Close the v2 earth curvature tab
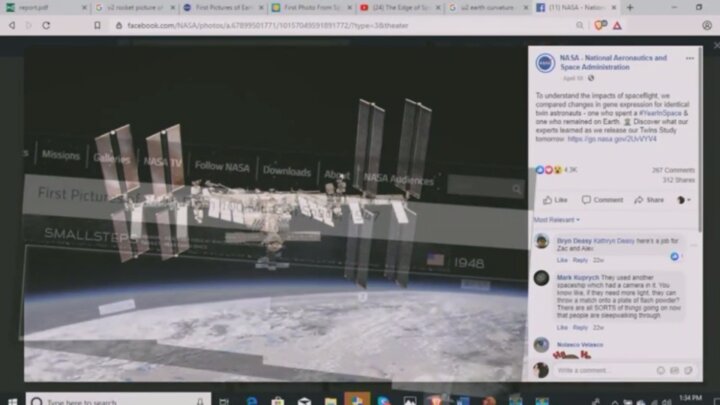This screenshot has width=720, height=405. tap(526, 7)
